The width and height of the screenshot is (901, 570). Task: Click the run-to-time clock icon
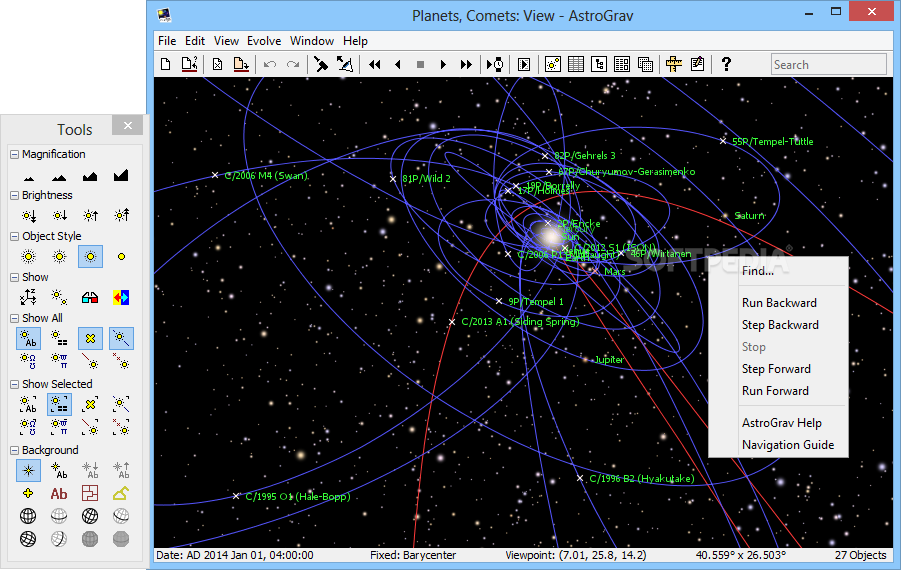(495, 64)
